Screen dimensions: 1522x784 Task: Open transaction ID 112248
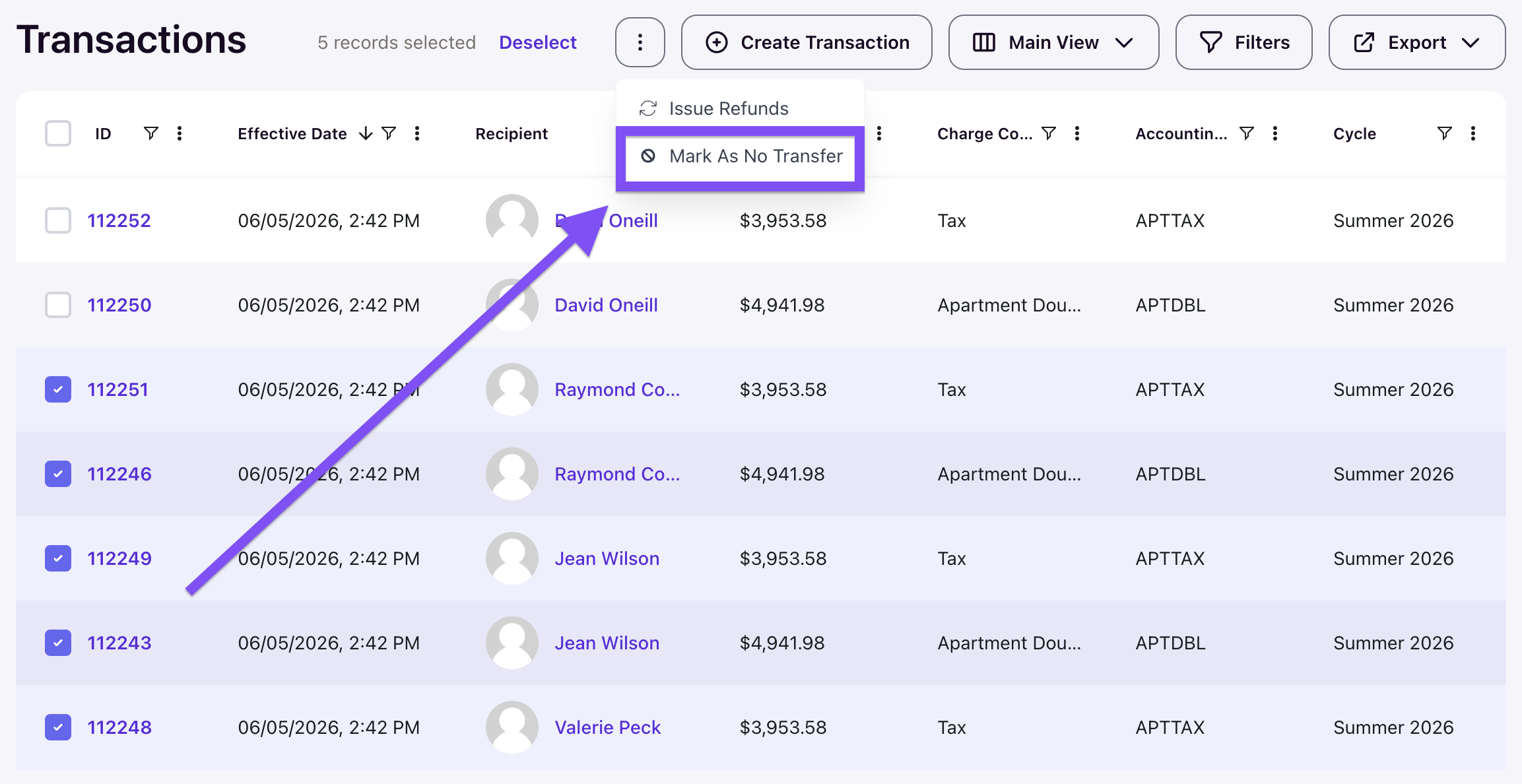119,727
